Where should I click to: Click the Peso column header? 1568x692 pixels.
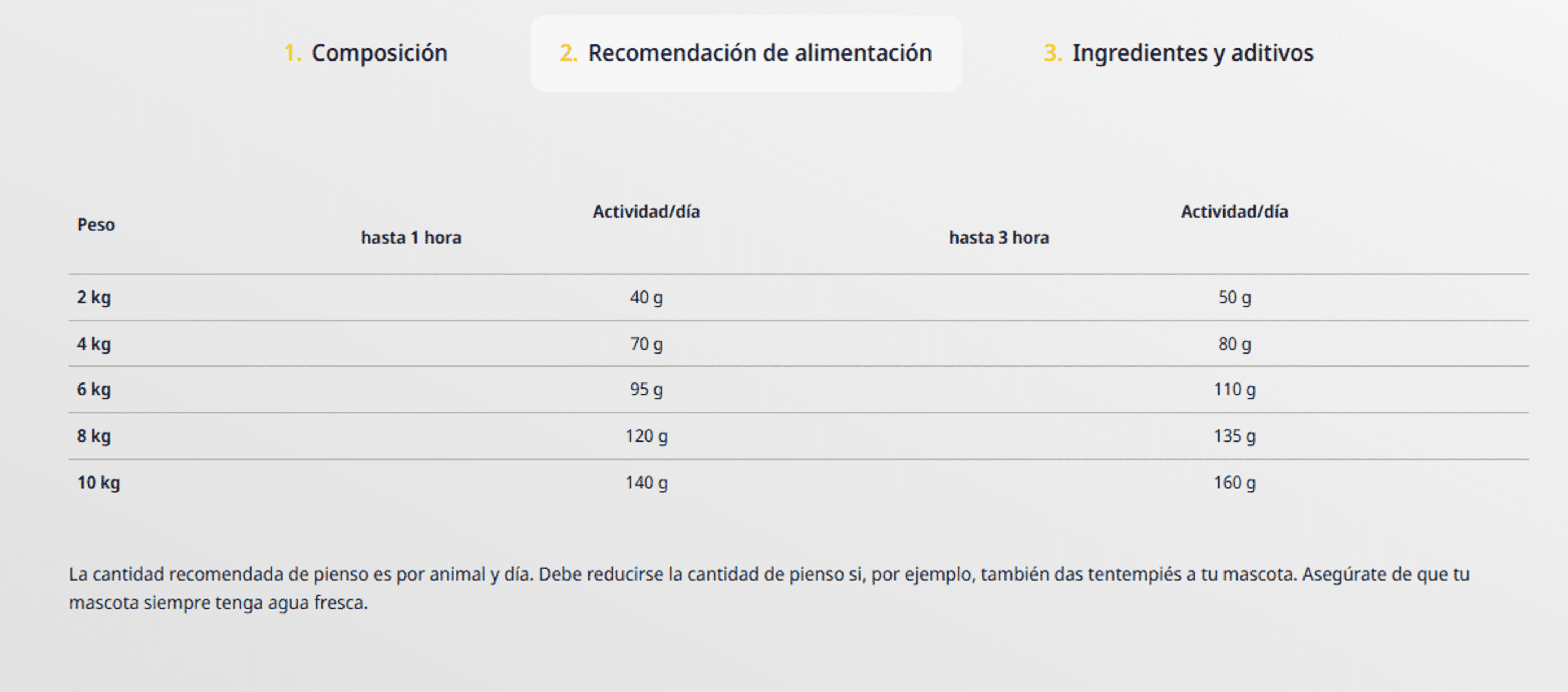[x=96, y=225]
